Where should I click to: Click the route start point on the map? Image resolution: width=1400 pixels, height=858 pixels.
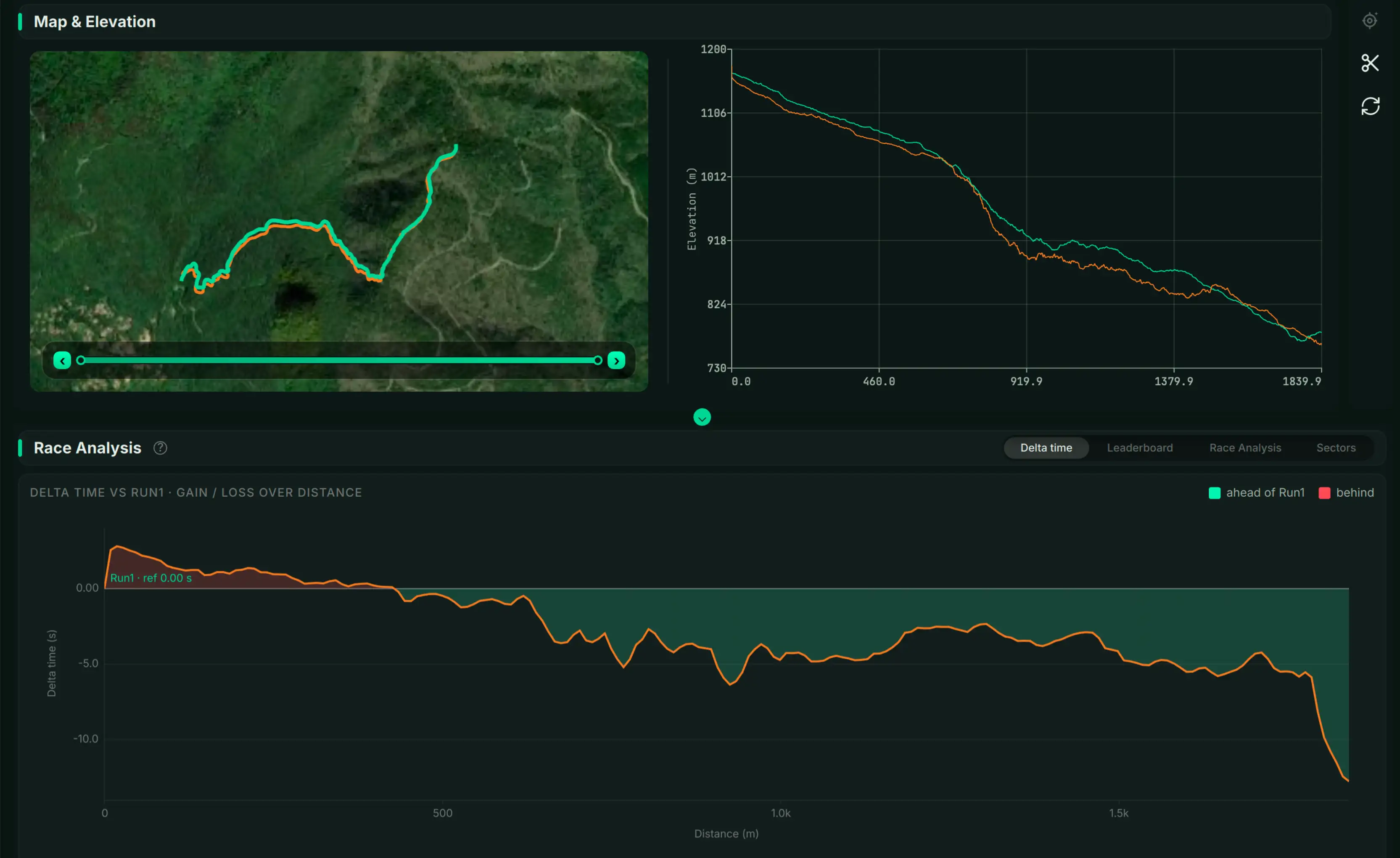click(x=456, y=147)
